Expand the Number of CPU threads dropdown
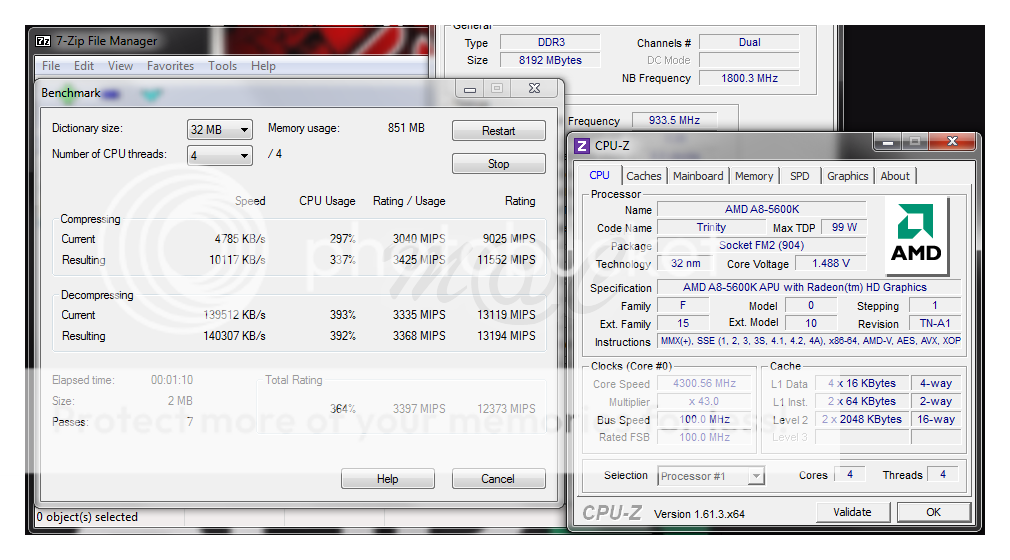 click(x=220, y=155)
